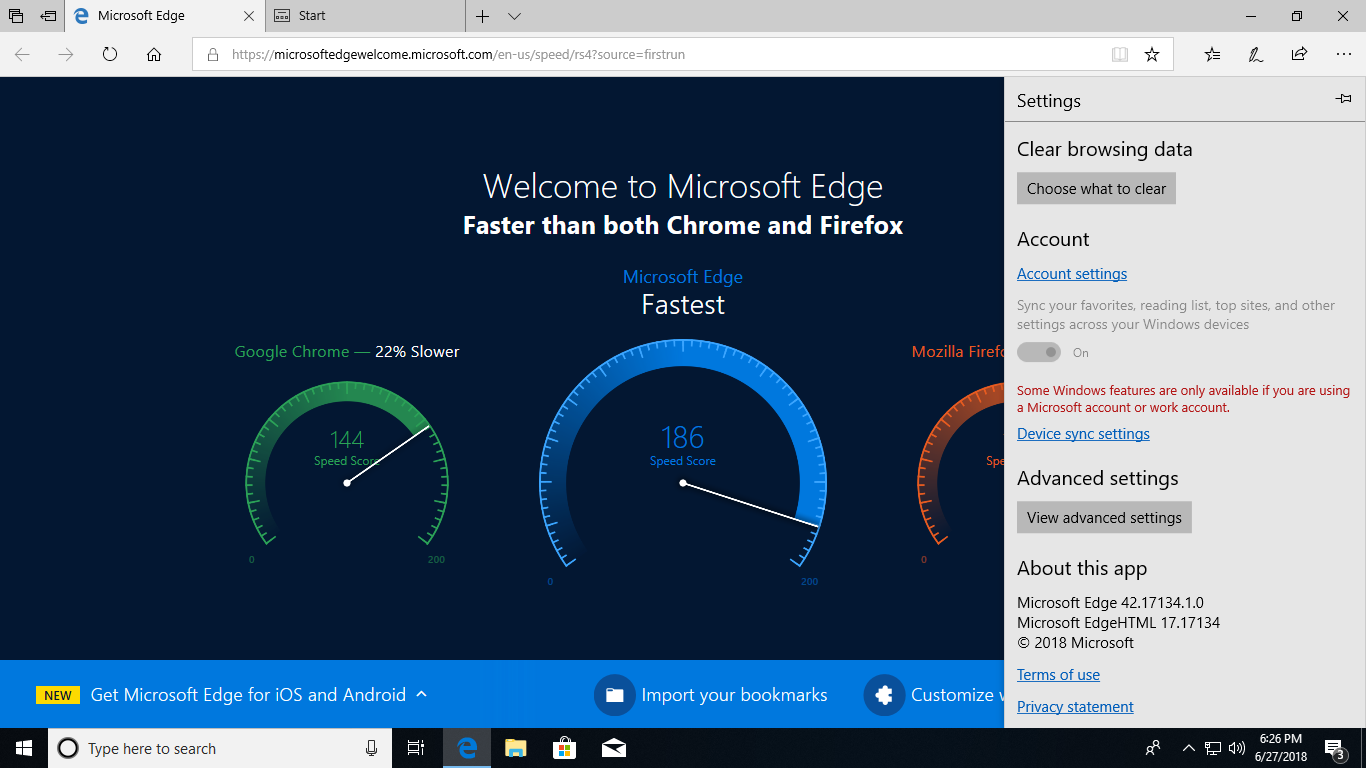Share this page icon
The image size is (1366, 768).
(1299, 55)
